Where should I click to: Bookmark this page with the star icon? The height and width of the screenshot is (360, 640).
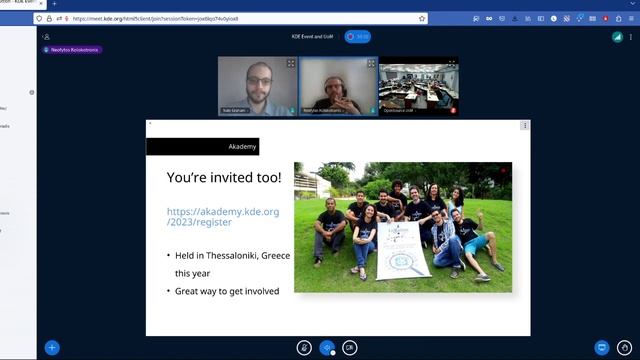[x=422, y=18]
